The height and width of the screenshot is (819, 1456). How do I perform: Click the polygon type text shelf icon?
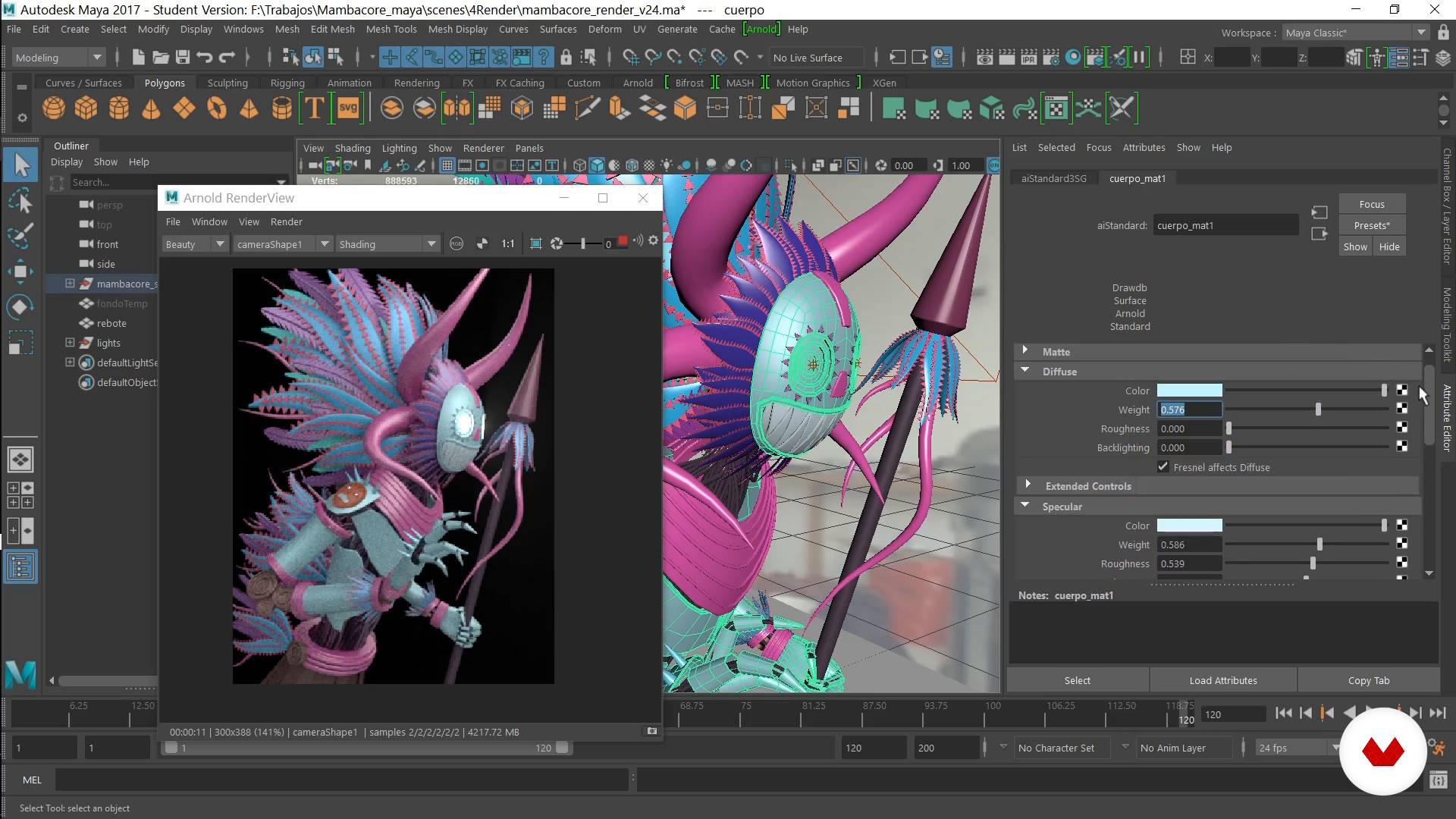[314, 108]
